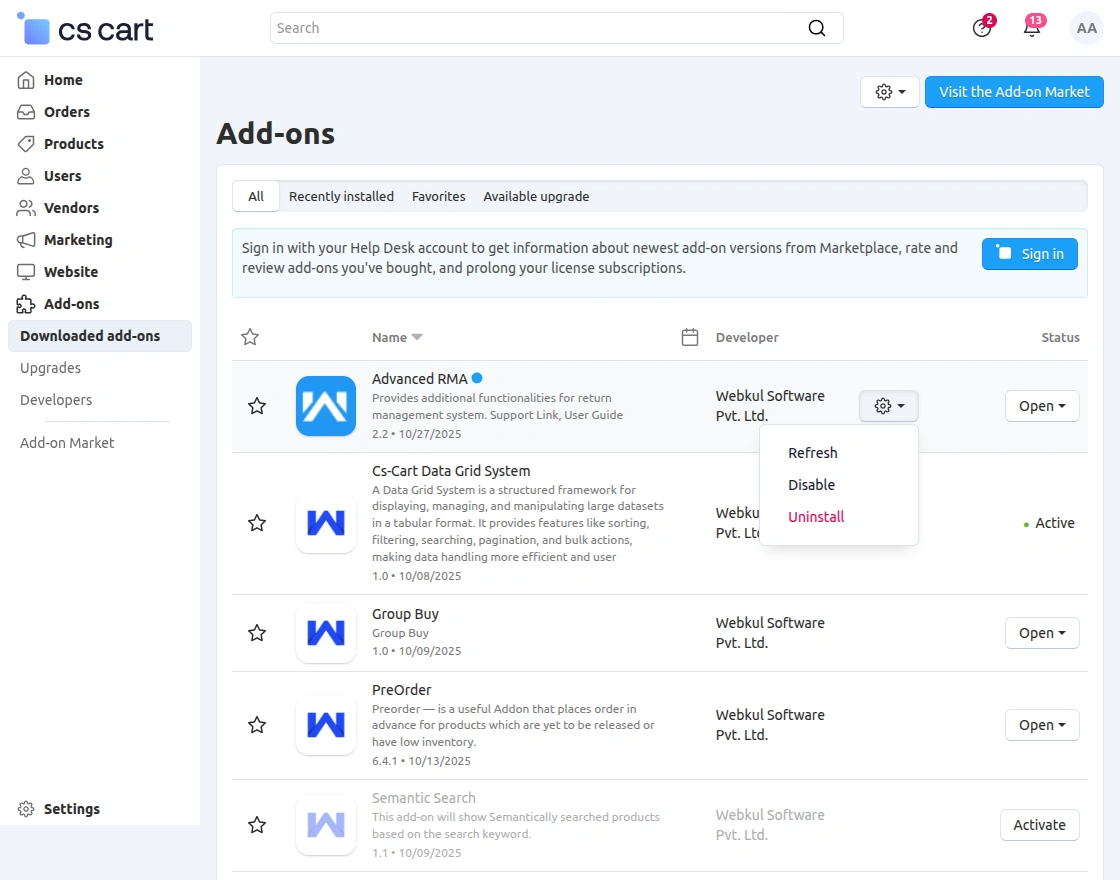
Task: Open the clock icon with 2 badge
Action: pos(981,28)
